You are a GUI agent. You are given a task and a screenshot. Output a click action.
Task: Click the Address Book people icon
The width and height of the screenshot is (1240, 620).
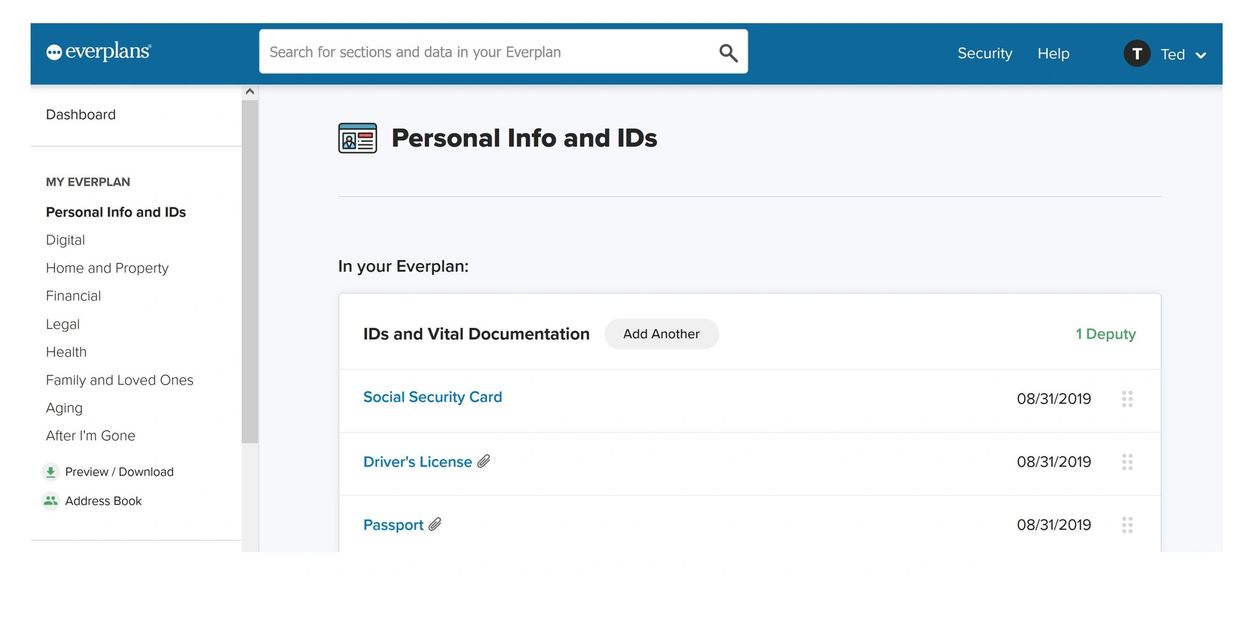coord(50,501)
